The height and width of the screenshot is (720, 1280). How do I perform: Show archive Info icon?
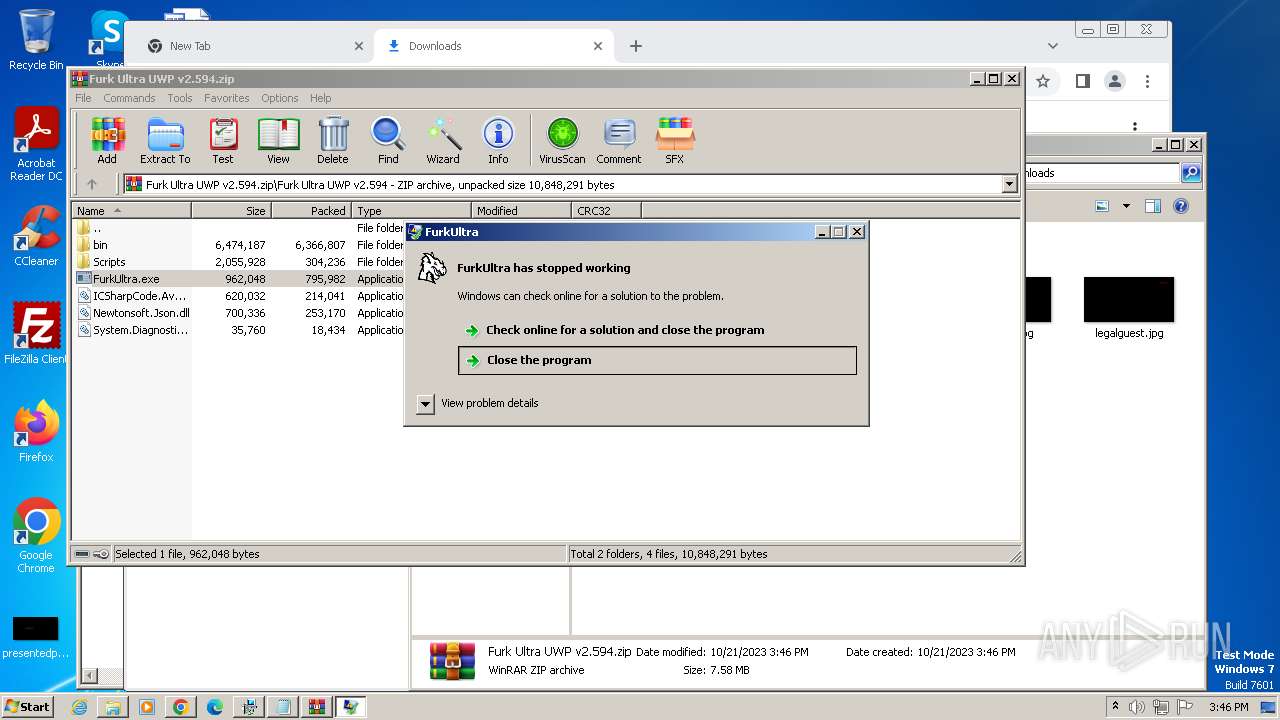(x=498, y=141)
